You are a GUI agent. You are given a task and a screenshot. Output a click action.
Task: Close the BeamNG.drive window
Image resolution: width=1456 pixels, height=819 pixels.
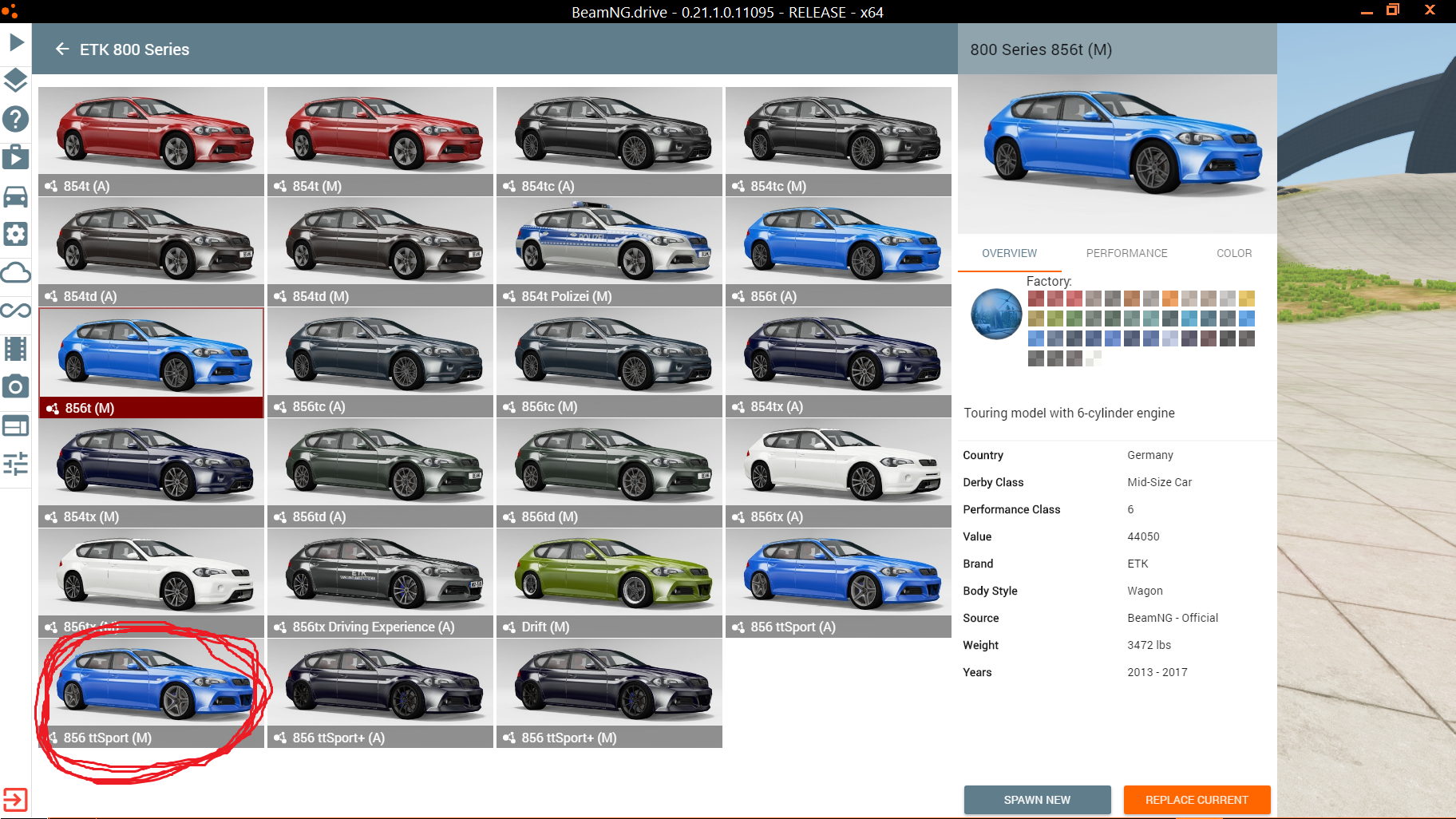[1430, 10]
